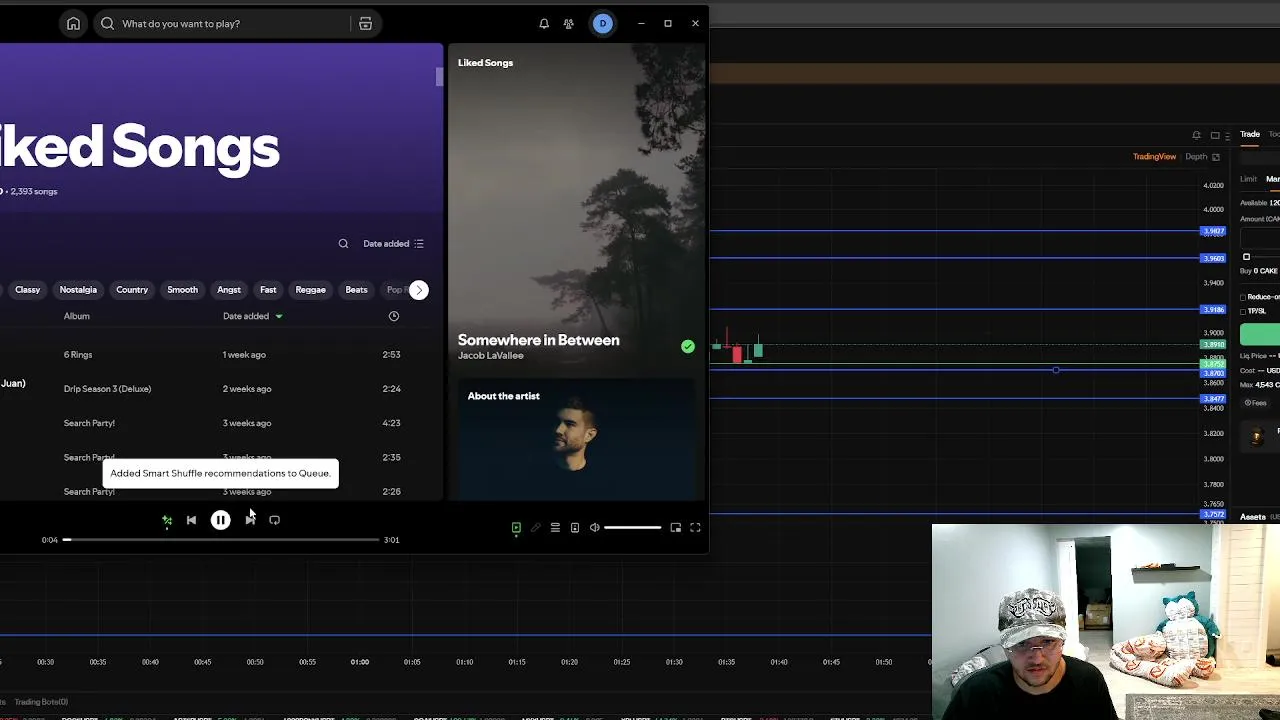
Task: Click the duration clock column header
Action: pyautogui.click(x=394, y=316)
